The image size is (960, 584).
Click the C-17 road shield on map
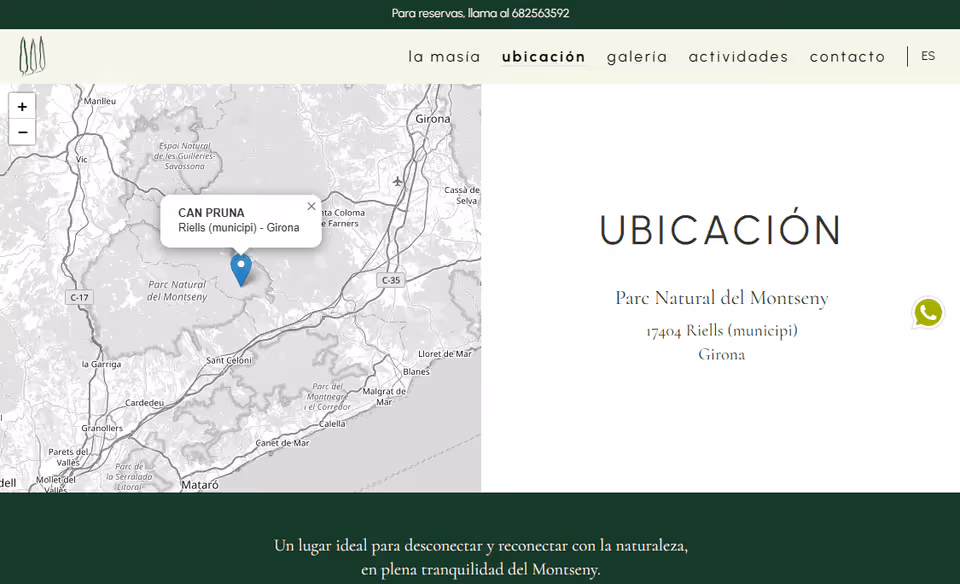(79, 297)
